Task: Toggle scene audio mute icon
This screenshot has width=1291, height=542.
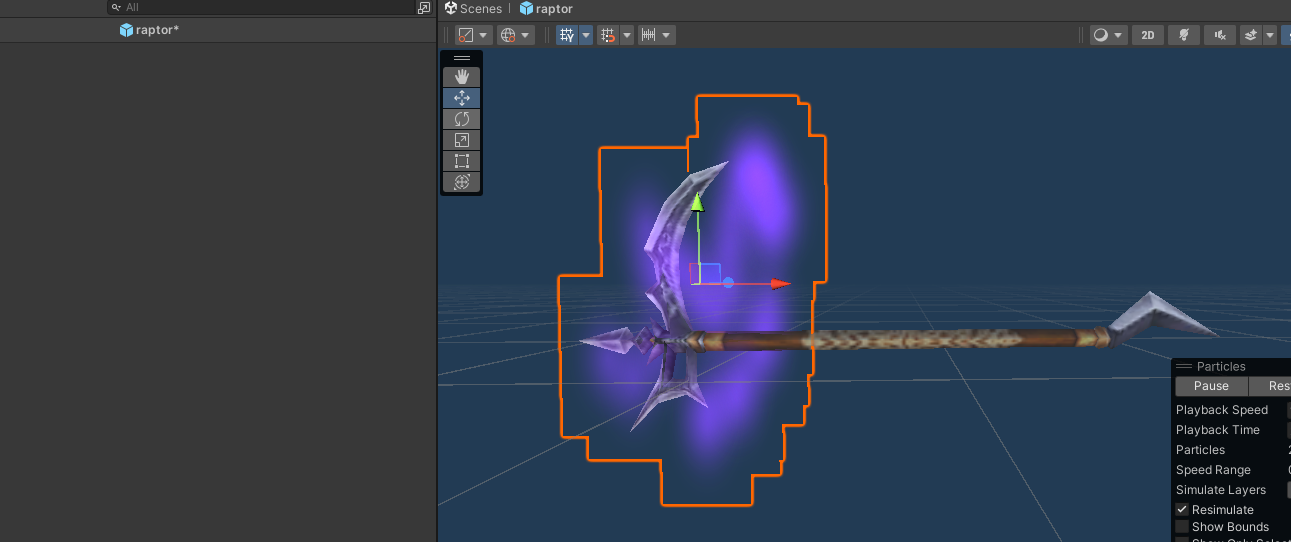Action: 1220,35
